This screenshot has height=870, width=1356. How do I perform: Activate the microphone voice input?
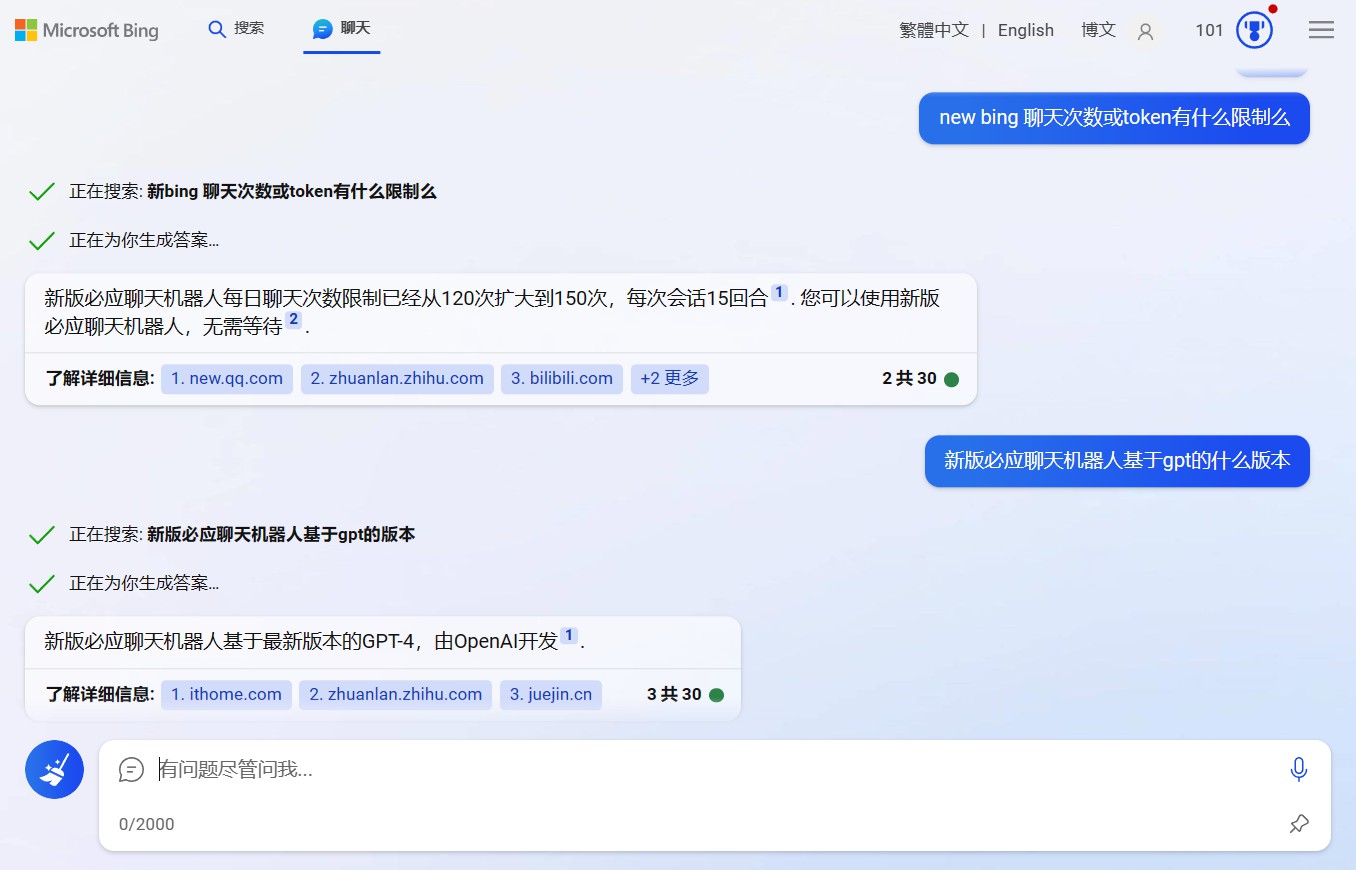pyautogui.click(x=1299, y=769)
